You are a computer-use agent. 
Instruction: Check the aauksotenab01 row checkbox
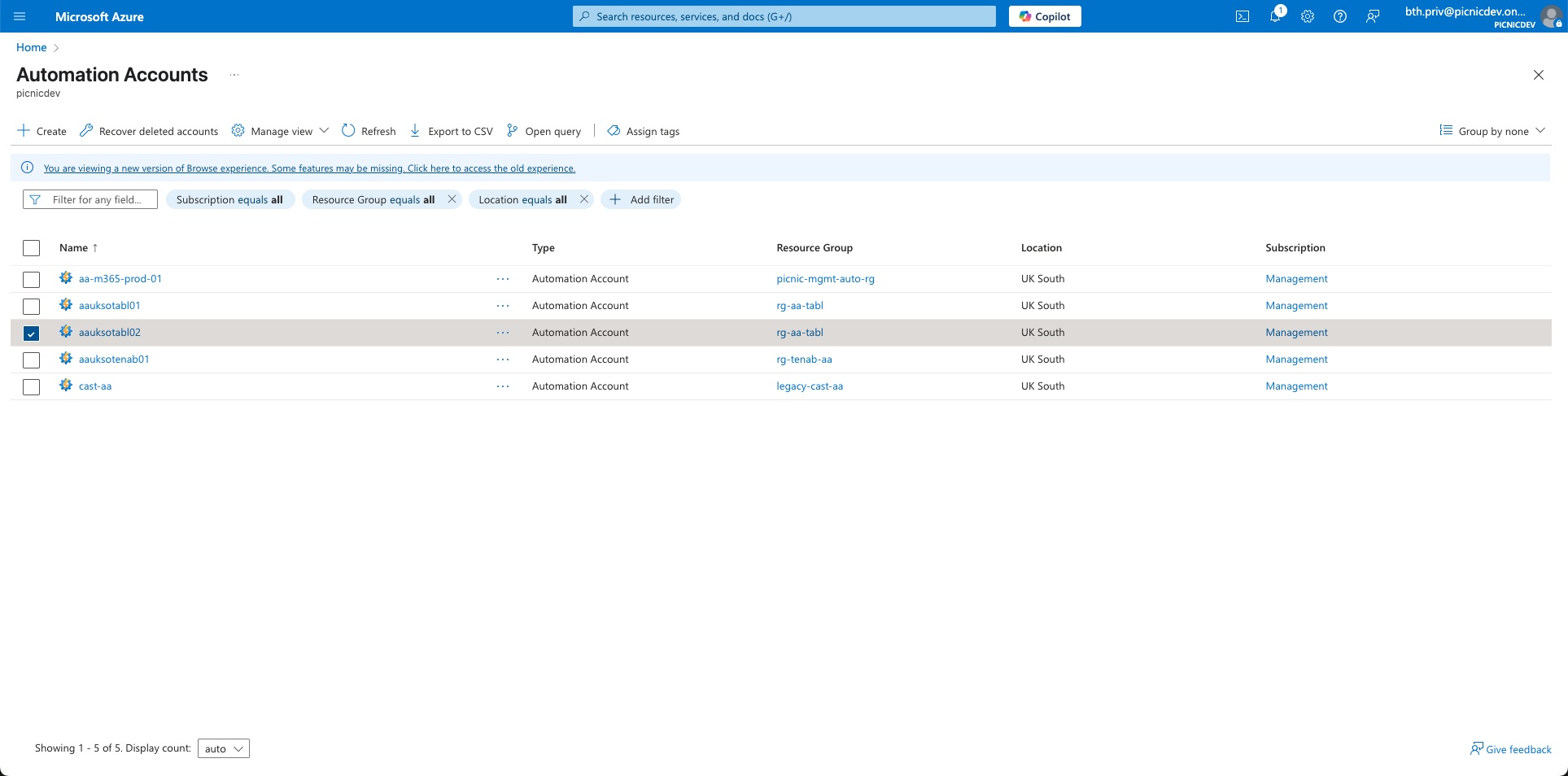[31, 360]
